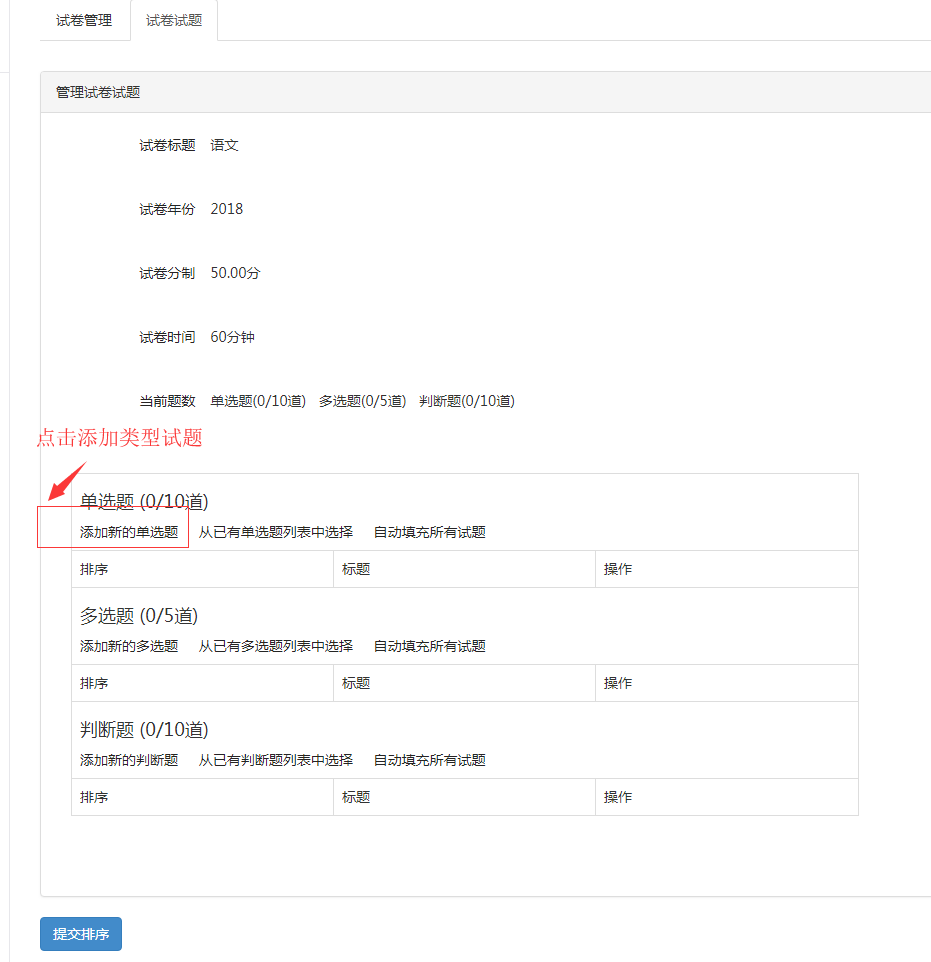
Task: Click the 试卷时间 label
Action: [167, 337]
